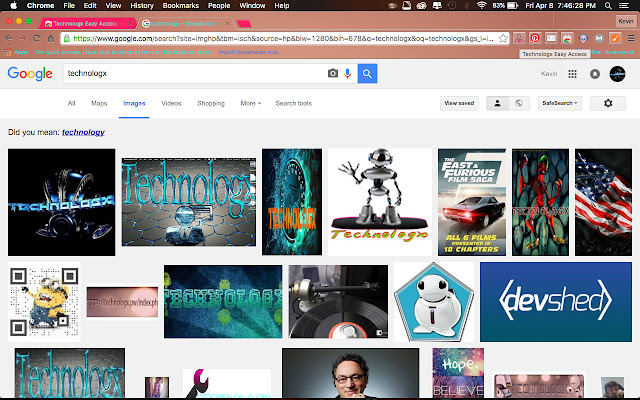
Task: Open the new tab button
Action: [x=244, y=24]
